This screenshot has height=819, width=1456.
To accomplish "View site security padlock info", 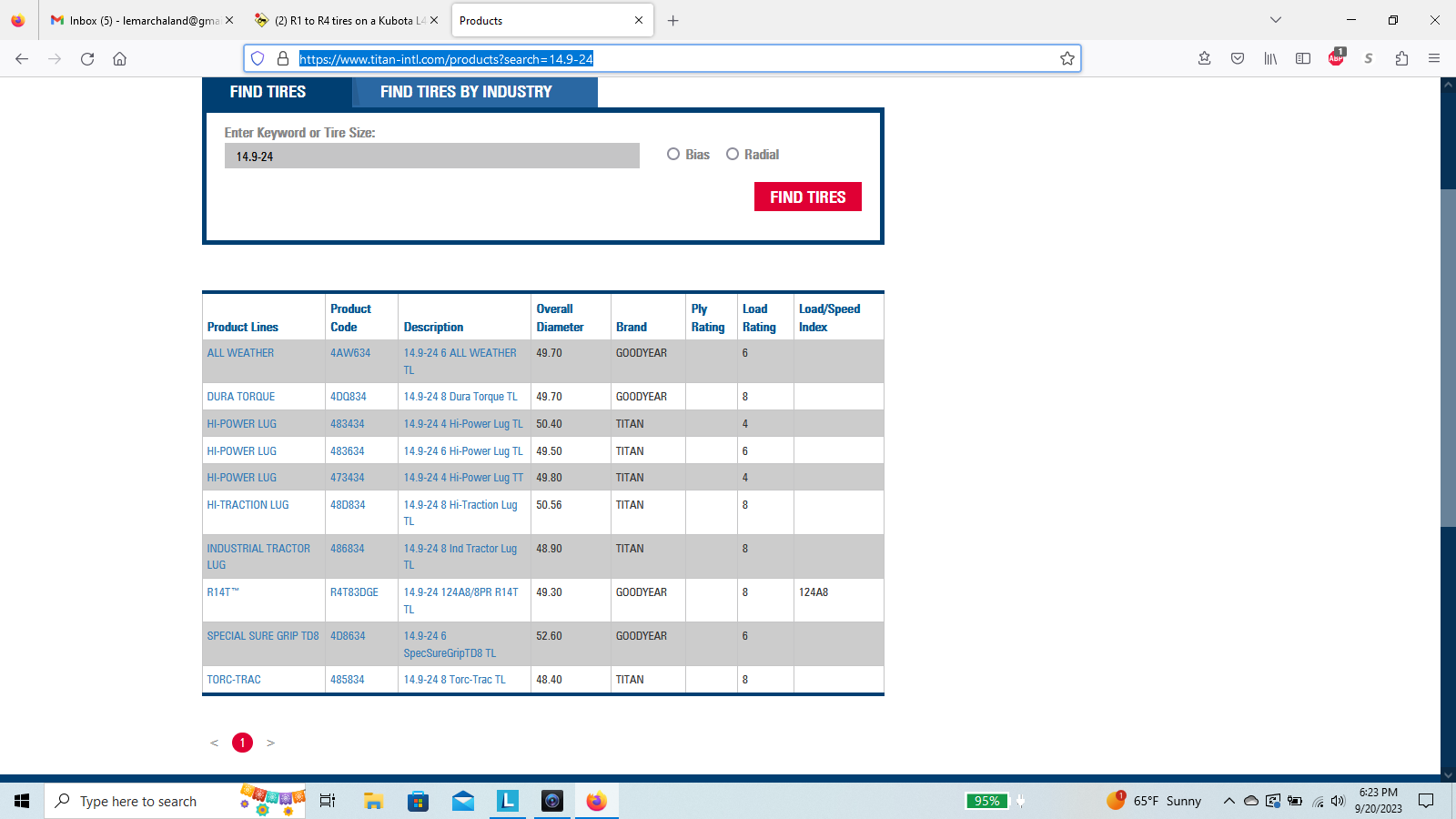I will 283,58.
